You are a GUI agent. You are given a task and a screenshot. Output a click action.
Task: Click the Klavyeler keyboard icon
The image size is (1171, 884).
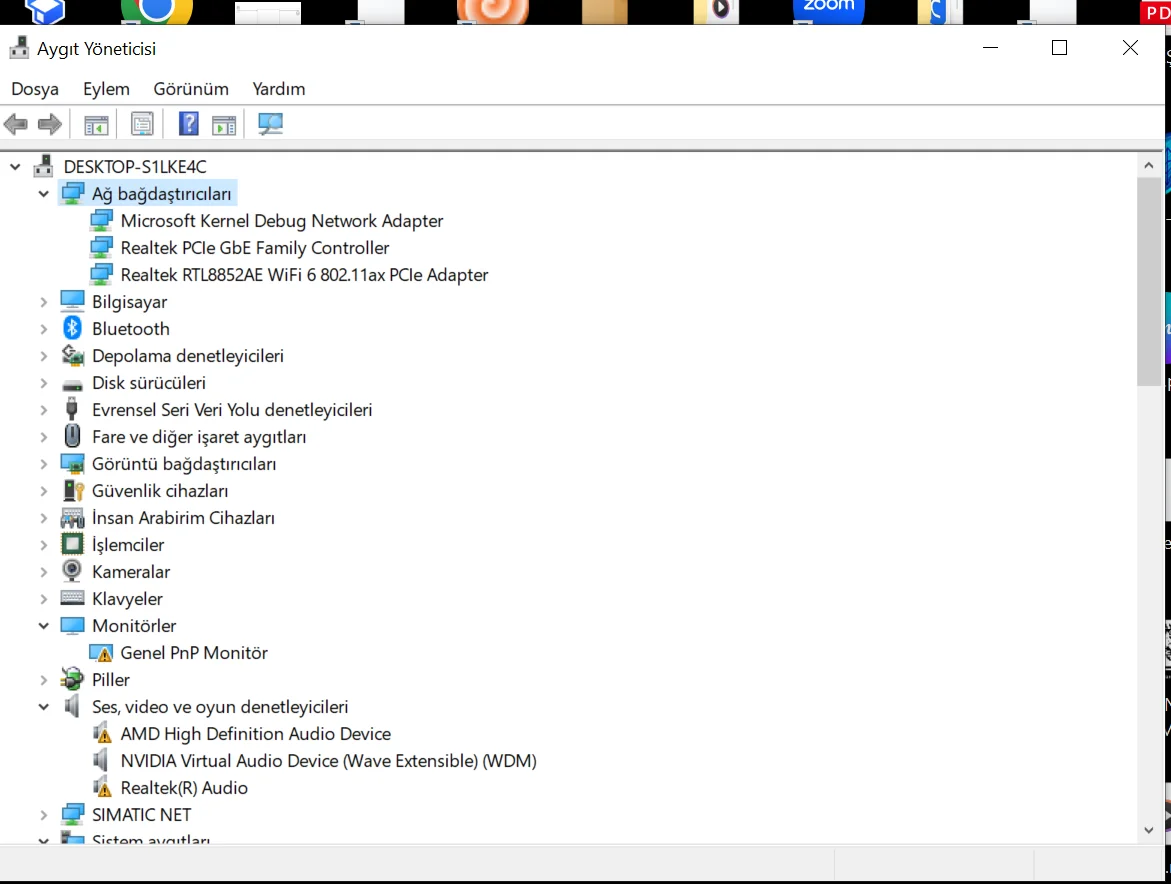(72, 598)
